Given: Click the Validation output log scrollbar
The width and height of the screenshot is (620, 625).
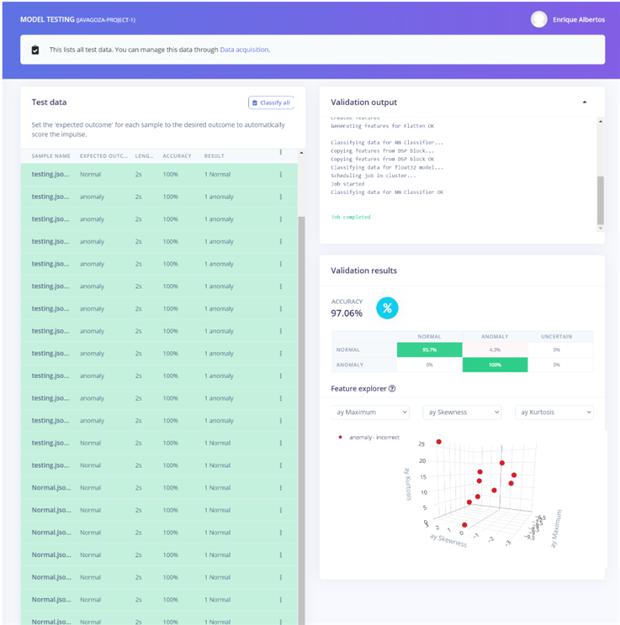Looking at the screenshot, I should (600, 200).
